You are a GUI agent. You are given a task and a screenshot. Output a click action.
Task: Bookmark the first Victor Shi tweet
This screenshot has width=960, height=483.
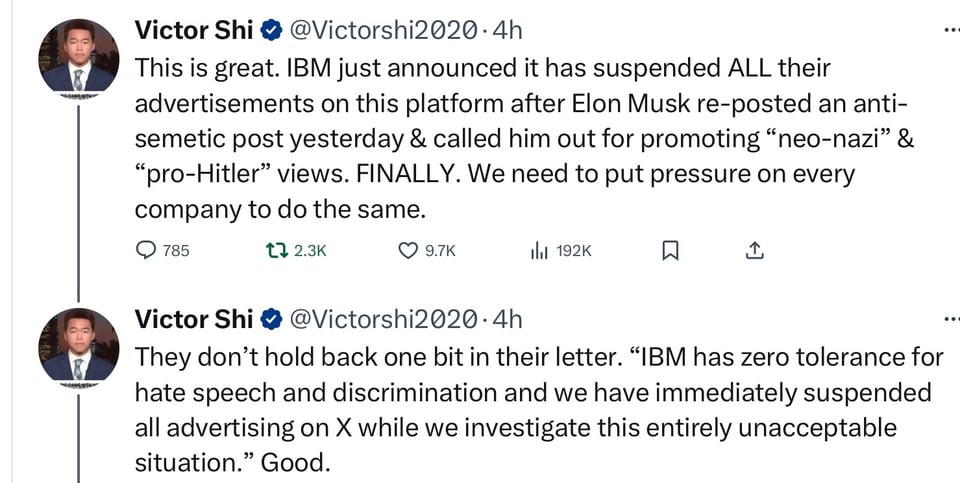click(x=671, y=251)
